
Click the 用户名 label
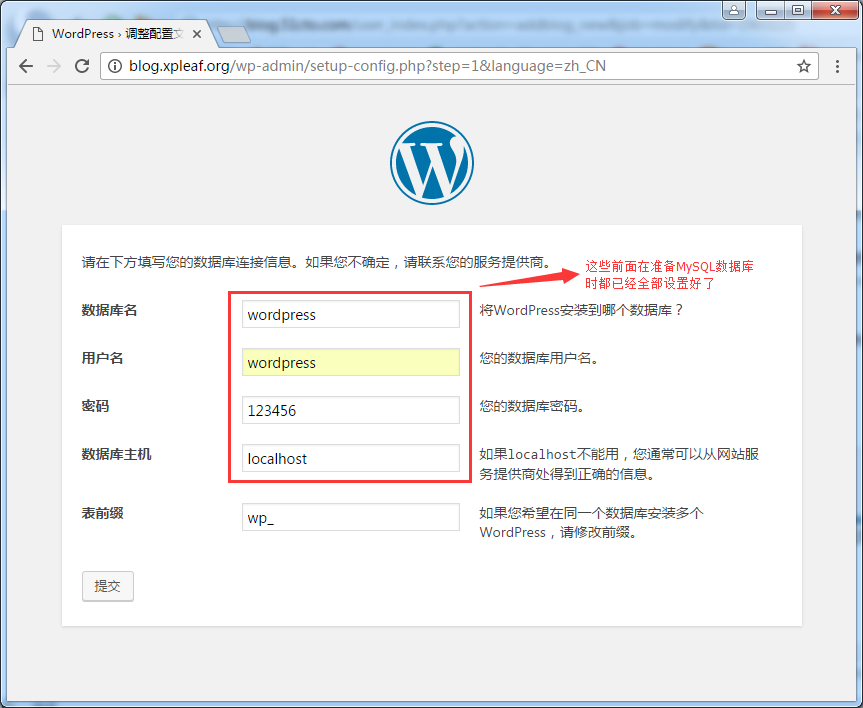coord(102,358)
